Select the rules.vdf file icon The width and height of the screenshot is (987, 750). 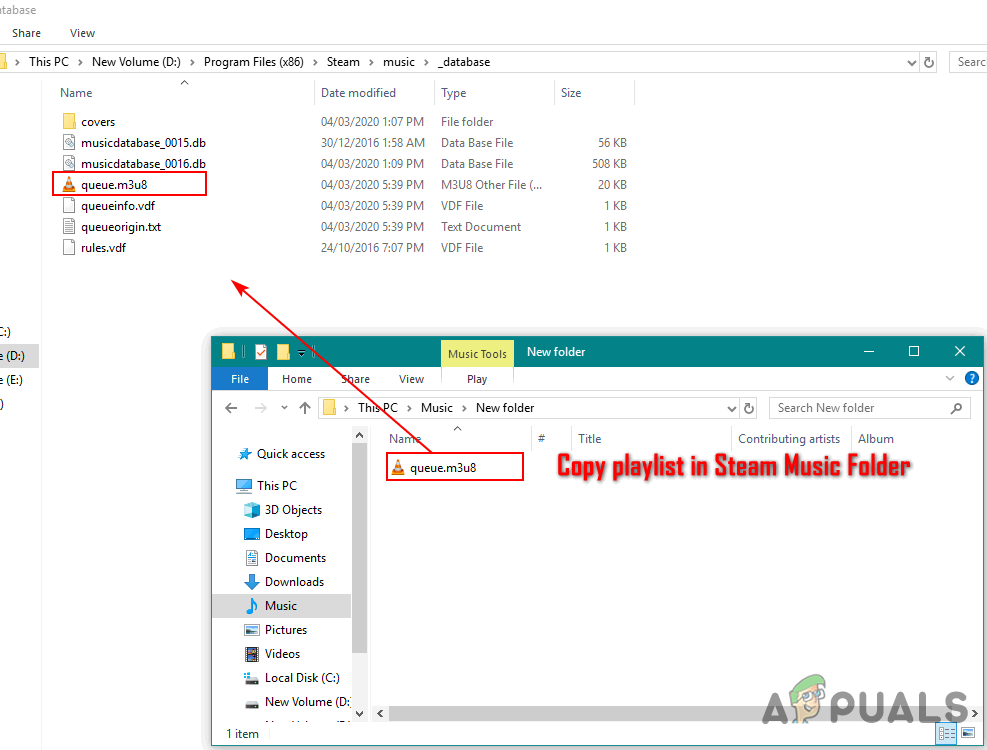coord(69,247)
